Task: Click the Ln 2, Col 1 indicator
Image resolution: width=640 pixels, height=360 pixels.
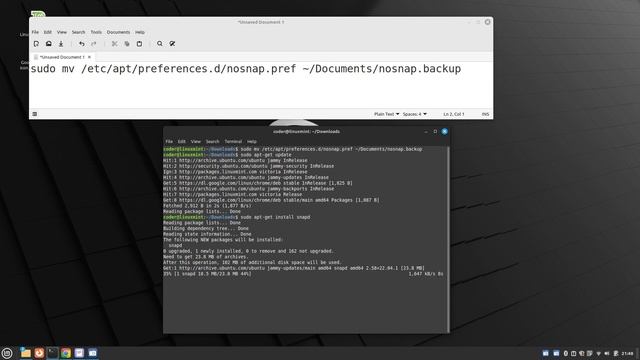Action: click(454, 114)
